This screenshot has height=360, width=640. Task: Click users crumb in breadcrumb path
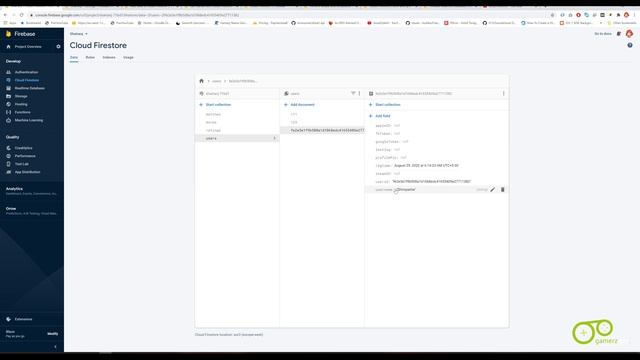tap(216, 81)
